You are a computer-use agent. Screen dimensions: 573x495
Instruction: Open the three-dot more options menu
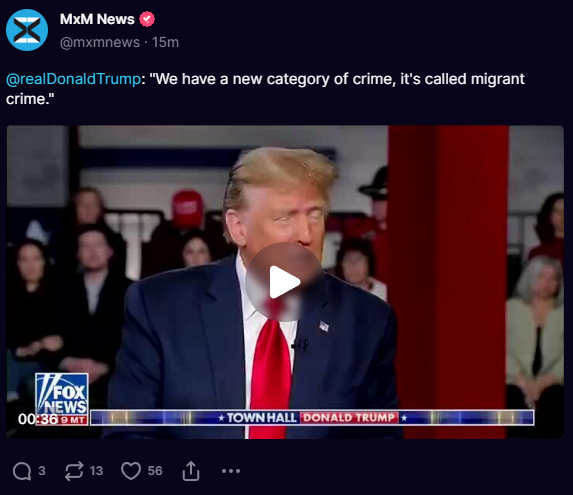coord(231,471)
